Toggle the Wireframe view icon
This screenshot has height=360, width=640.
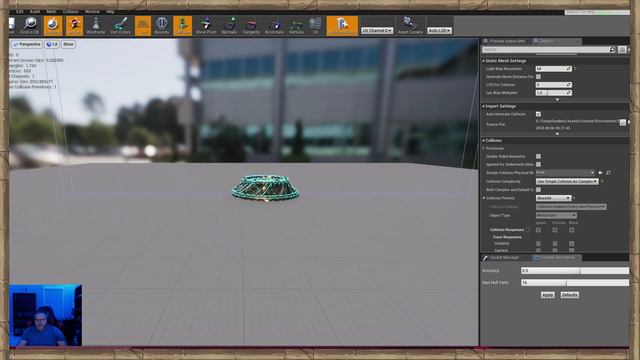(96, 25)
